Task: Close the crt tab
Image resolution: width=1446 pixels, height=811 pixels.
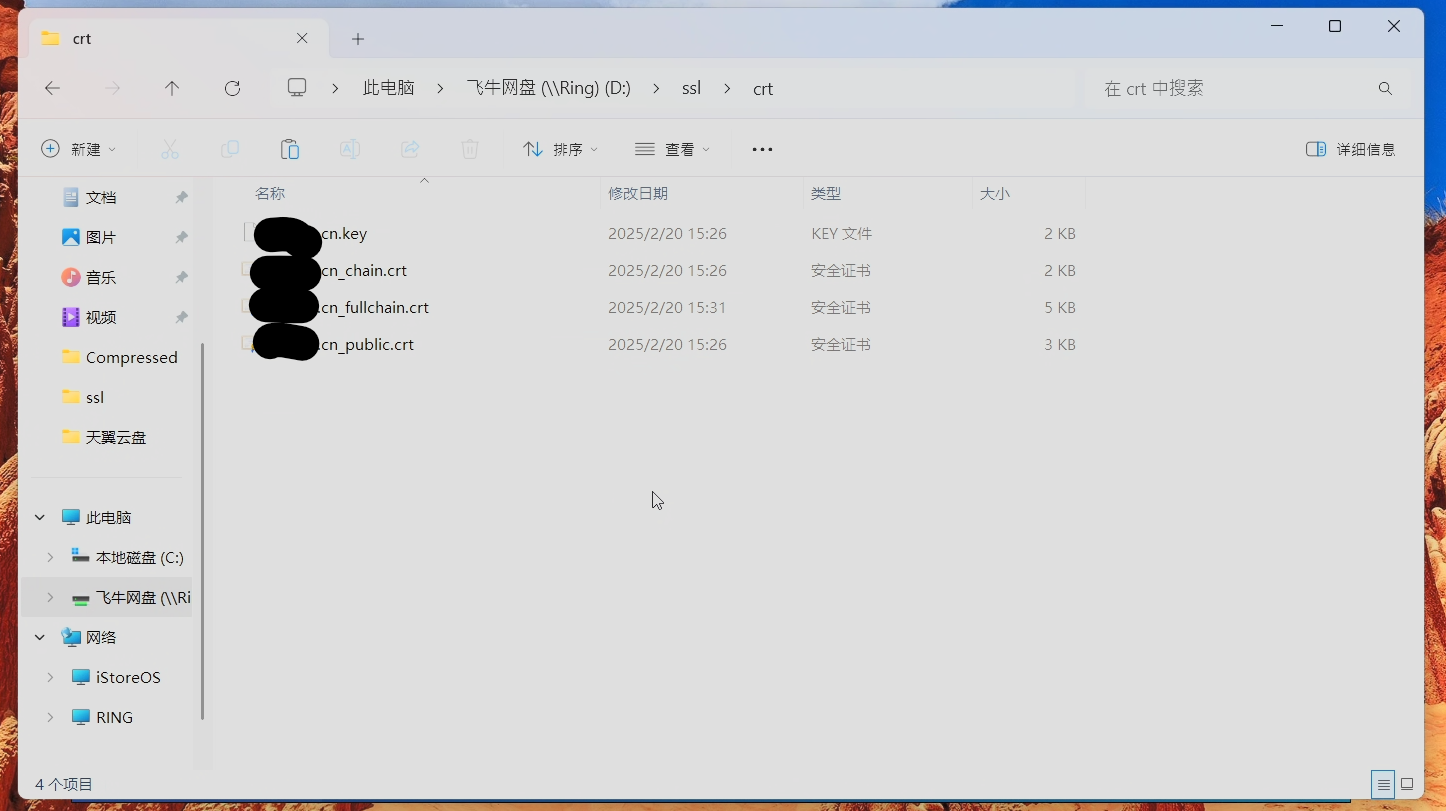Action: click(302, 39)
